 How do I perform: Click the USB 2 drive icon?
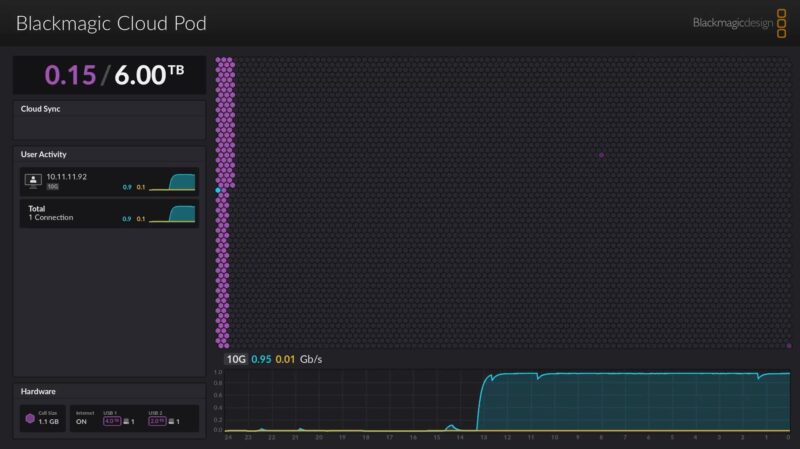click(171, 421)
